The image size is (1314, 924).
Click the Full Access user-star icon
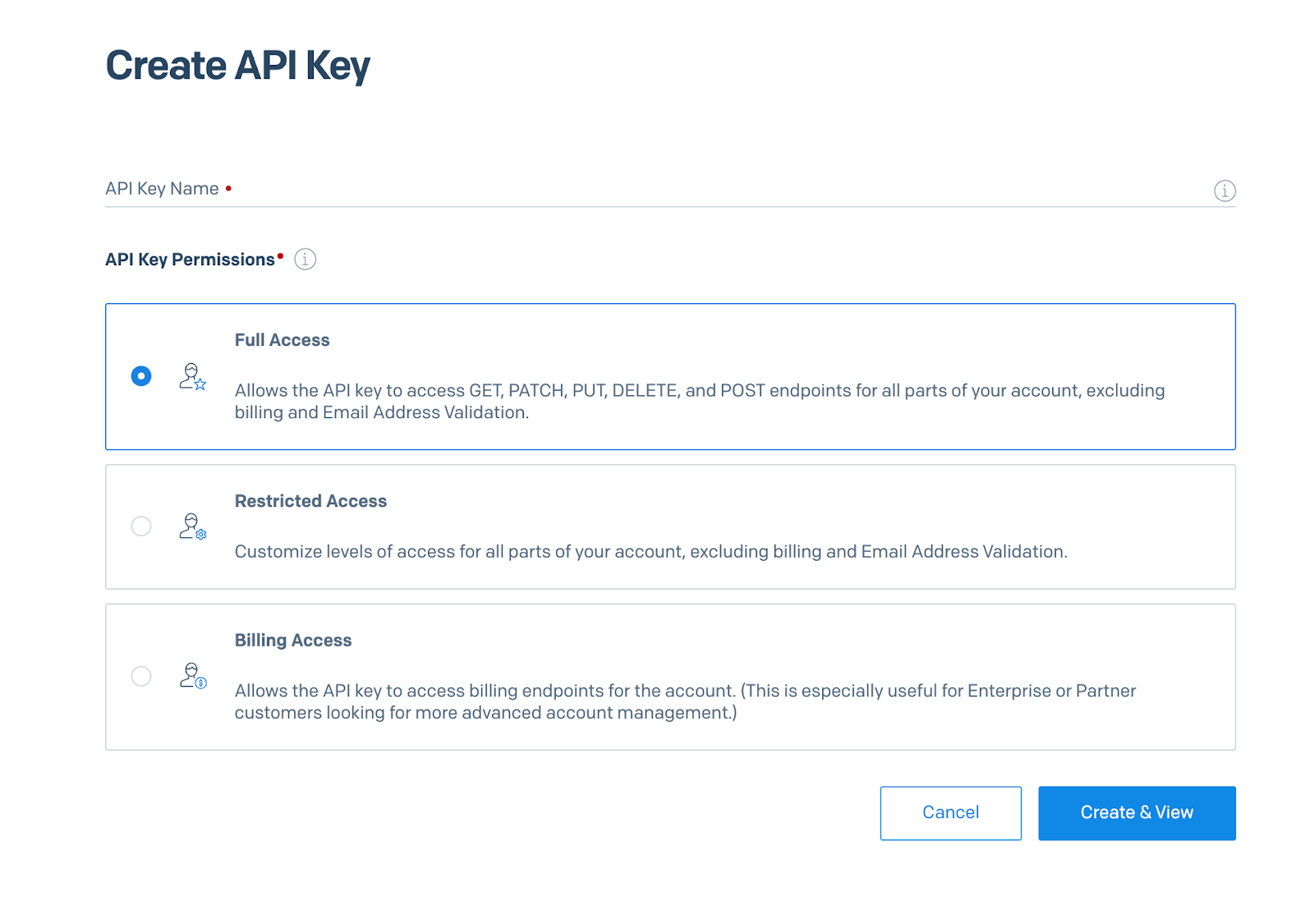193,376
